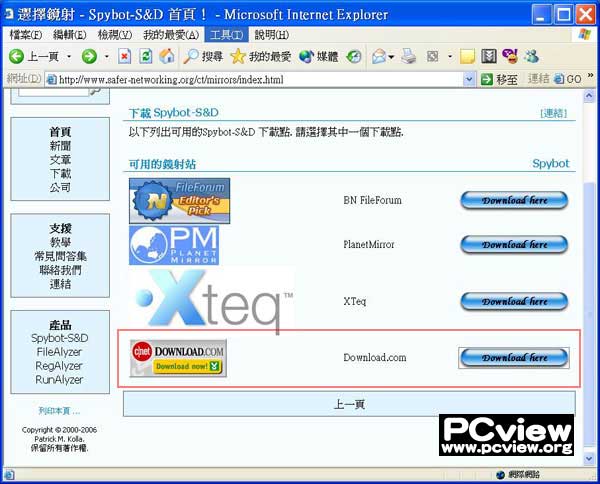Viewport: 600px width, 484px height.
Task: Open the [連結] link in the header
Action: pos(553,113)
